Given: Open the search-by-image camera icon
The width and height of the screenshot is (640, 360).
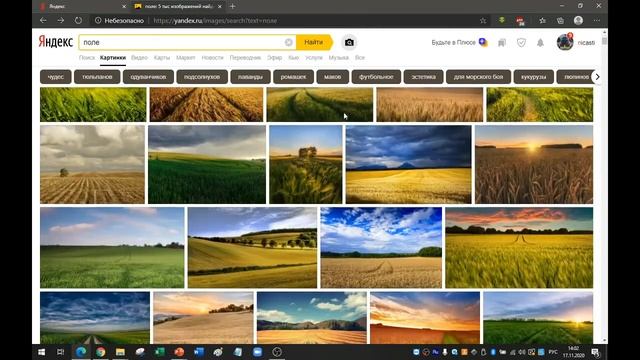Looking at the screenshot, I should (x=349, y=42).
